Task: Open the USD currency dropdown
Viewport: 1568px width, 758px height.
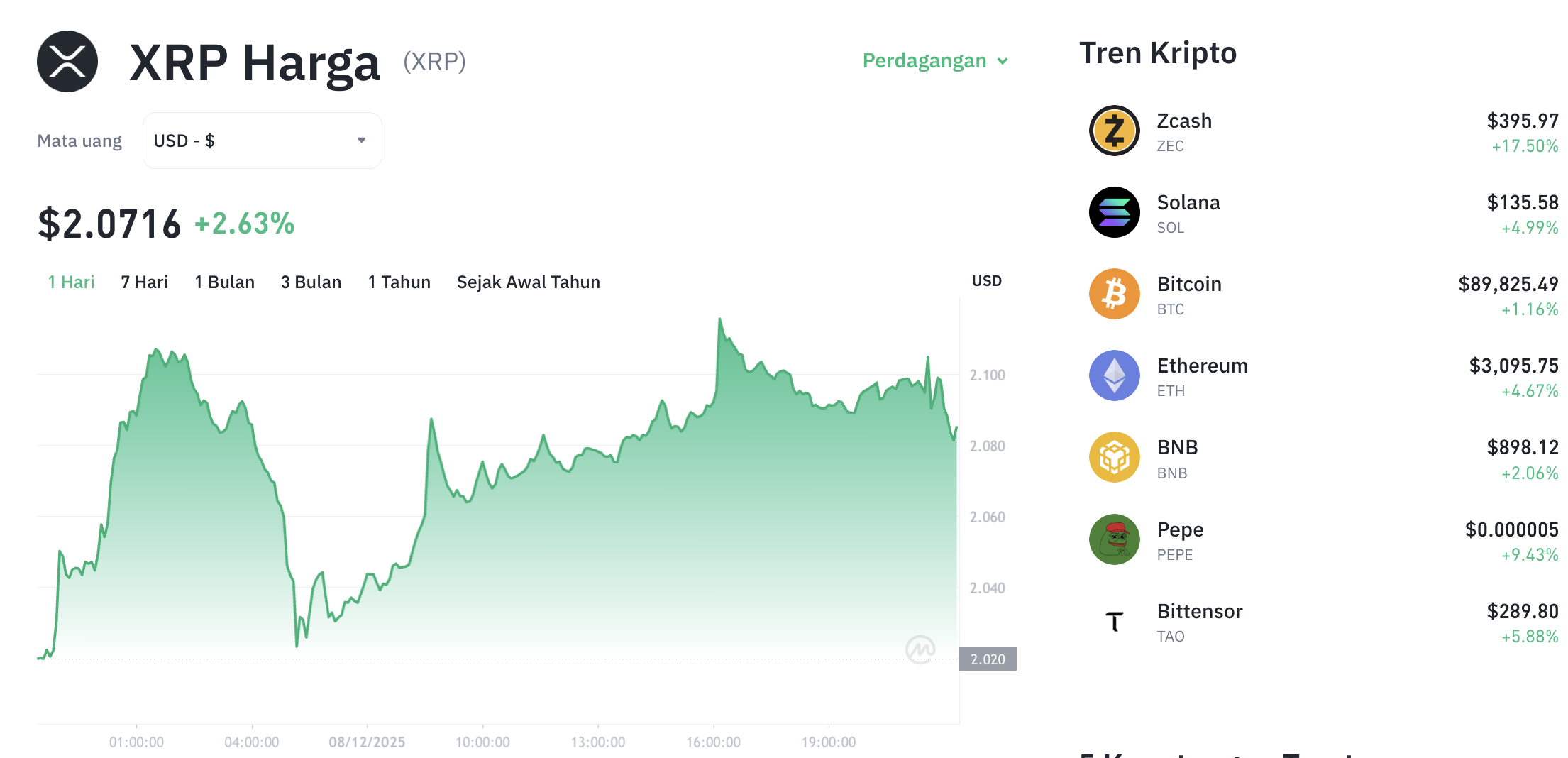Action: coord(262,140)
